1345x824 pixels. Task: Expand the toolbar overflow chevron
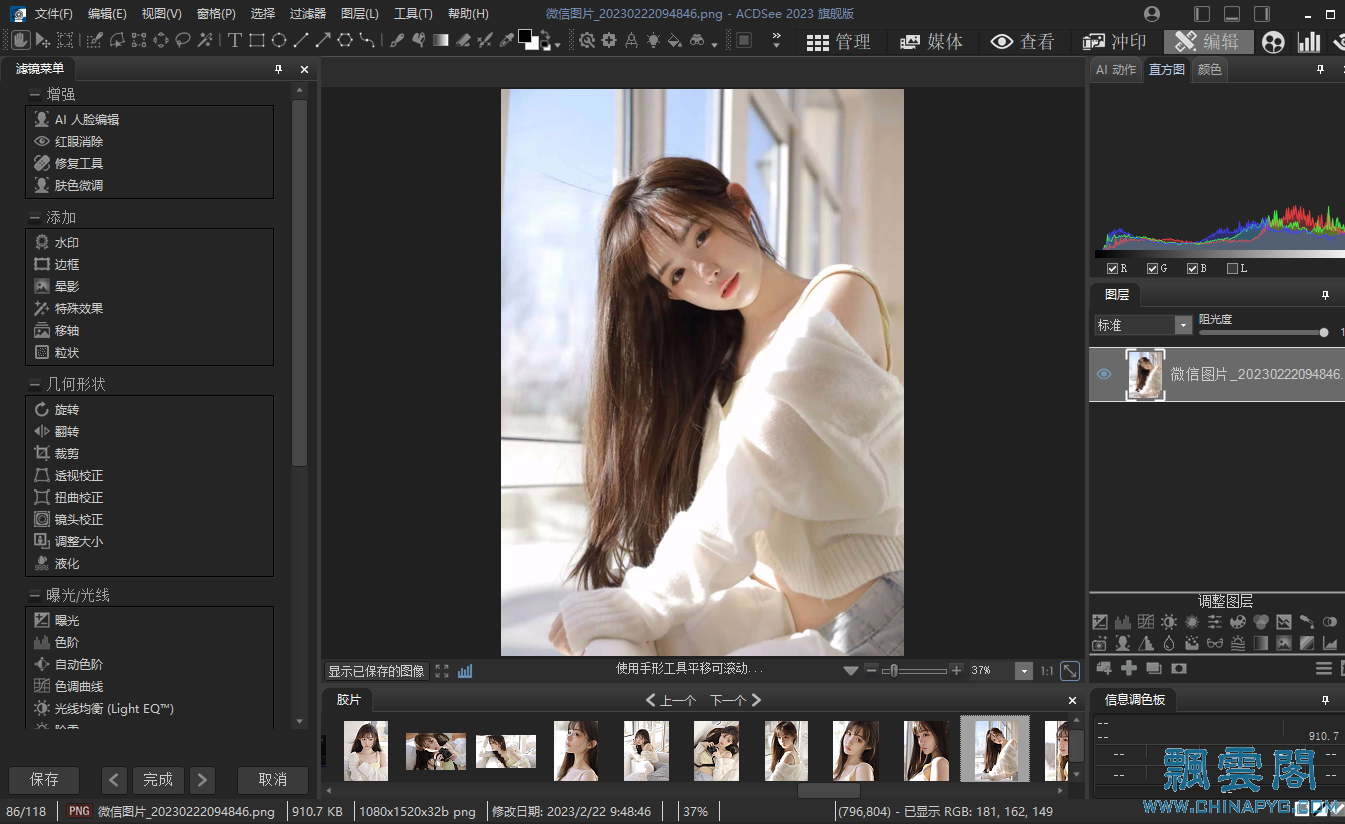pyautogui.click(x=777, y=40)
